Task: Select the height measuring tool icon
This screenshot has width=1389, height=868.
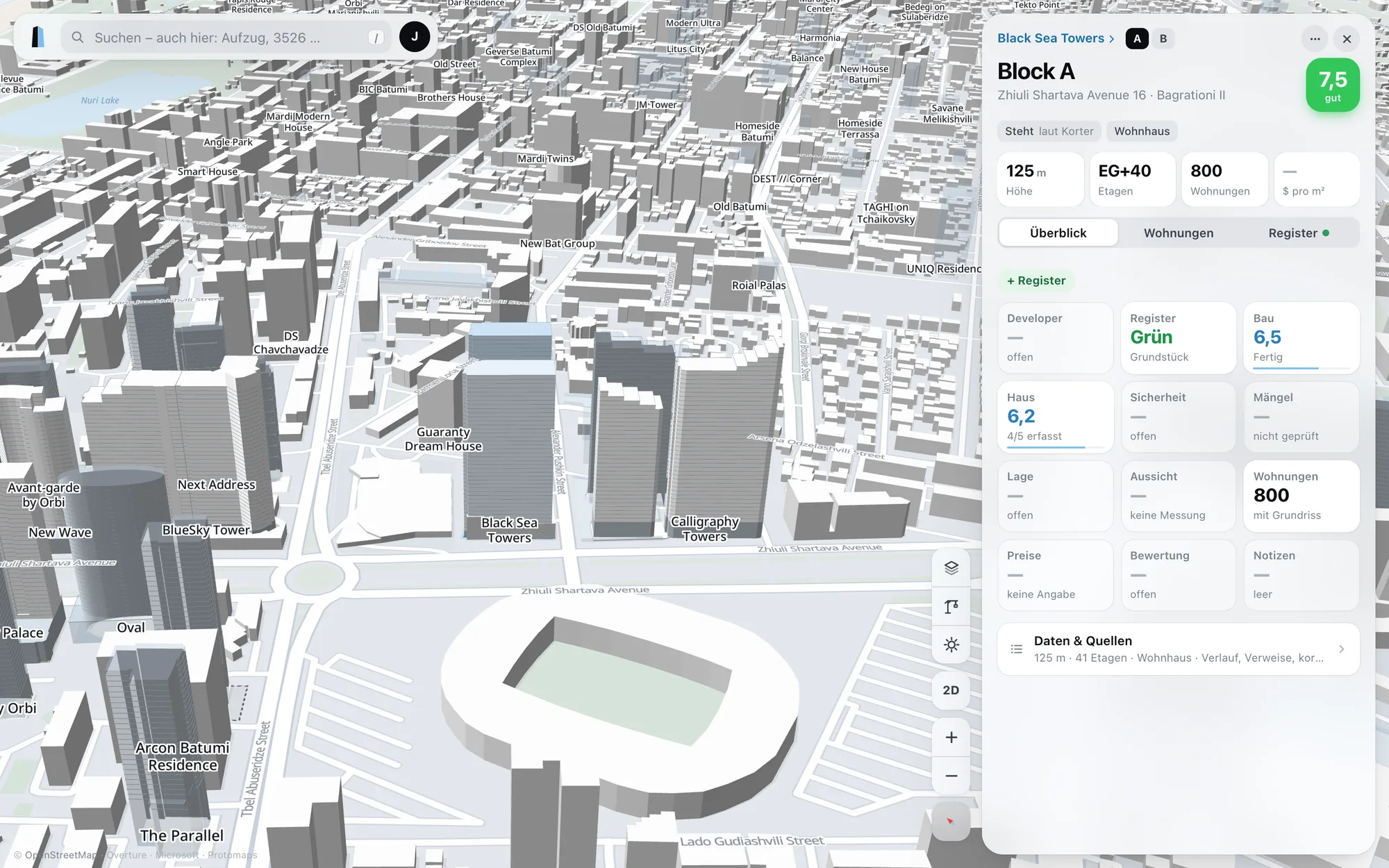Action: (951, 607)
